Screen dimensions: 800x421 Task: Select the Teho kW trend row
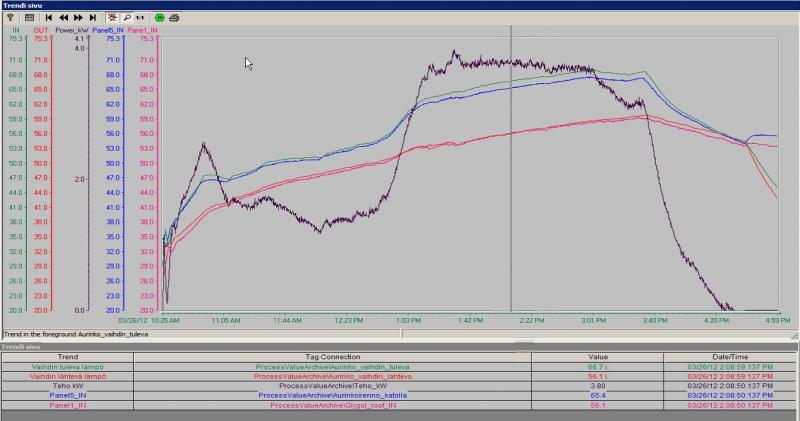point(400,386)
